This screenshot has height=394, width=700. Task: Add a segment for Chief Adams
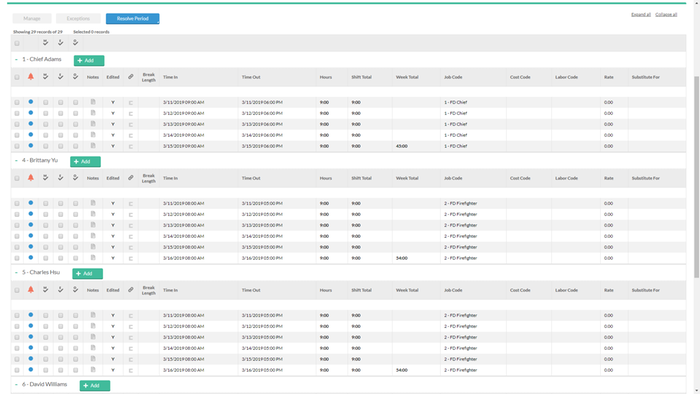89,60
